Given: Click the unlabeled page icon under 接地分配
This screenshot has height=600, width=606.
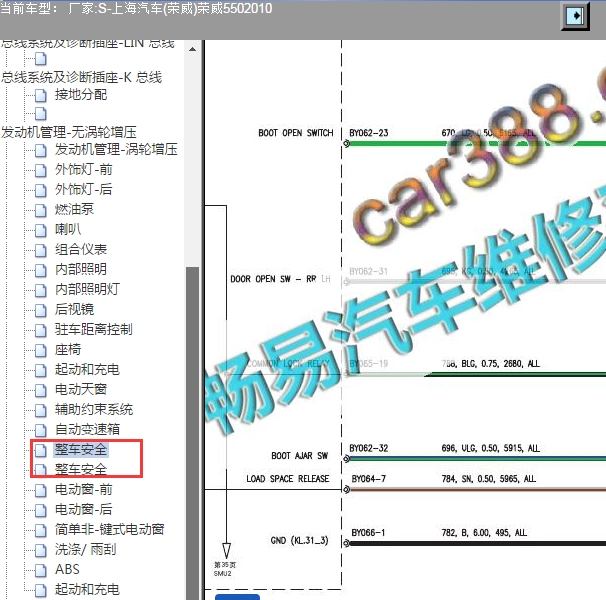Looking at the screenshot, I should point(41,114).
